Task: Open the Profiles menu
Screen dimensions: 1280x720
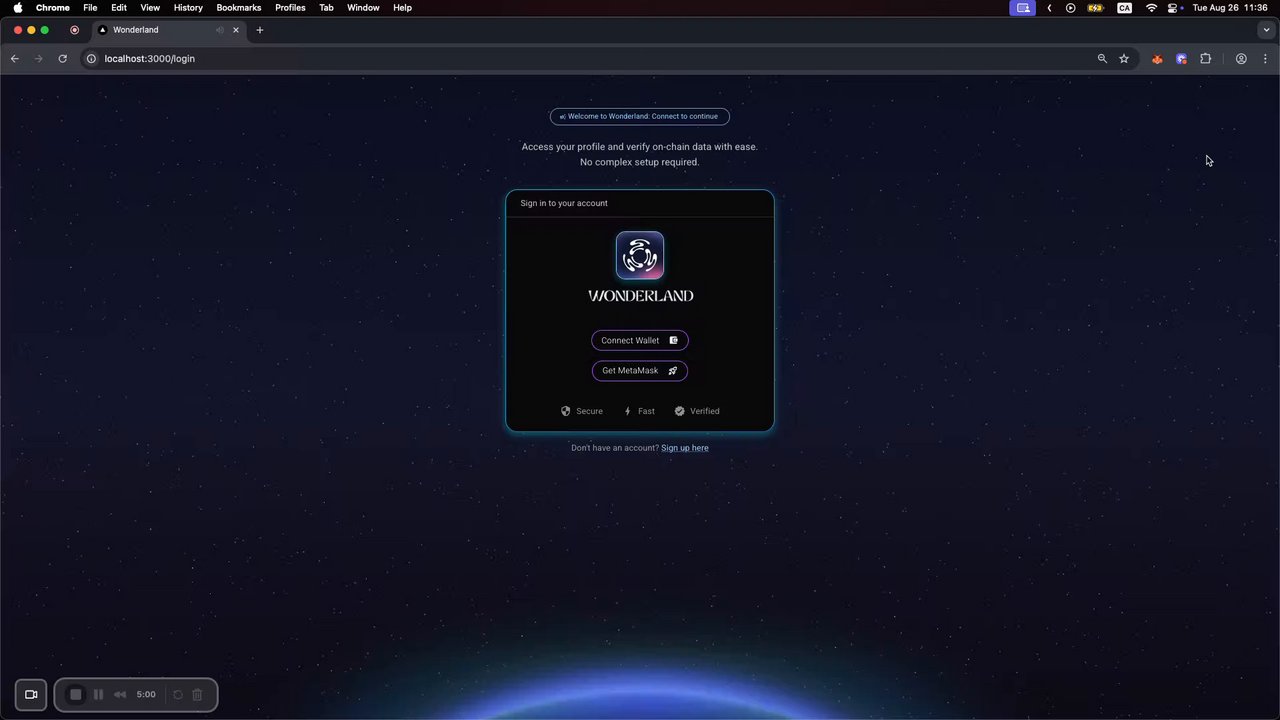Action: pos(290,7)
